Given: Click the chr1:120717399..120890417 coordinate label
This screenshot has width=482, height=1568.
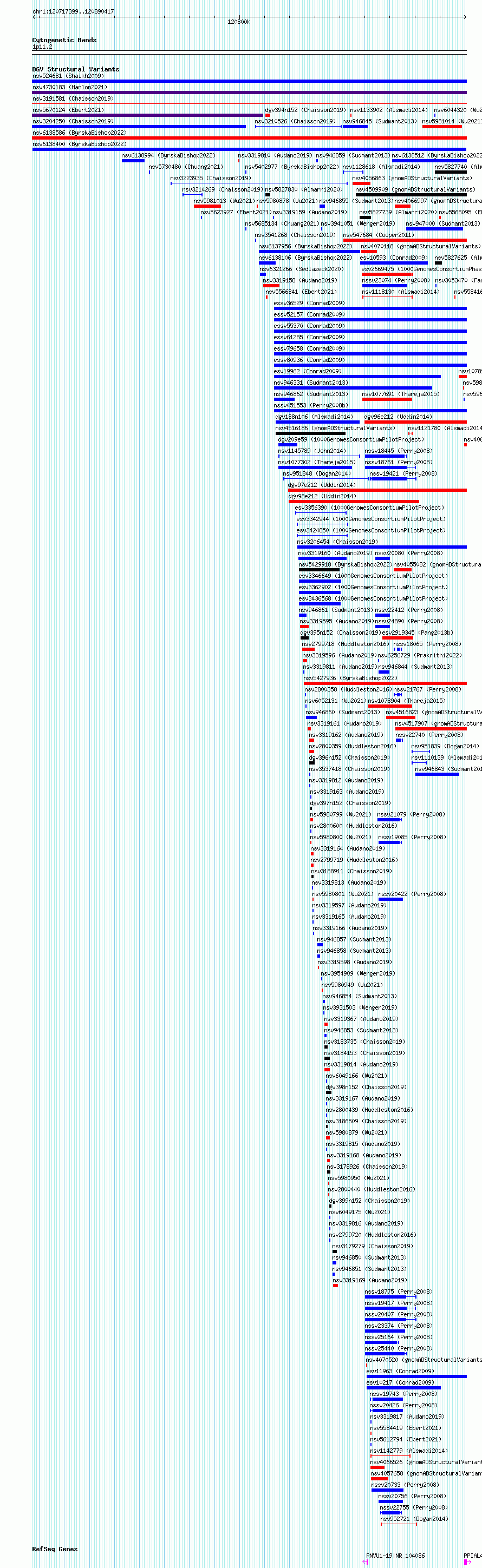Looking at the screenshot, I should tap(73, 11).
